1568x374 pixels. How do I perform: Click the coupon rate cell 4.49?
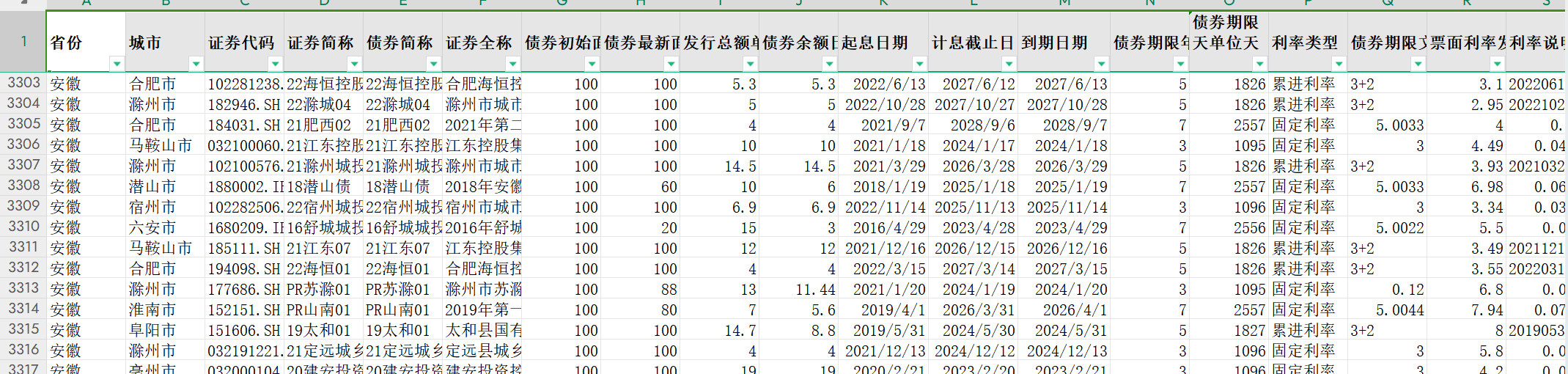[1467, 145]
